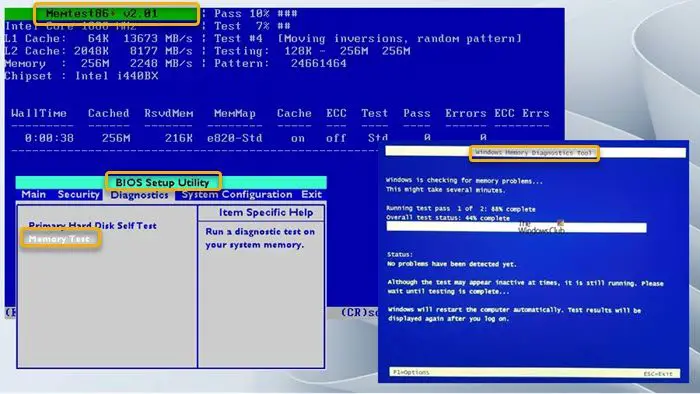Click the L2 Cache 2048K speed line
This screenshot has height=394, width=700.
coord(99,51)
